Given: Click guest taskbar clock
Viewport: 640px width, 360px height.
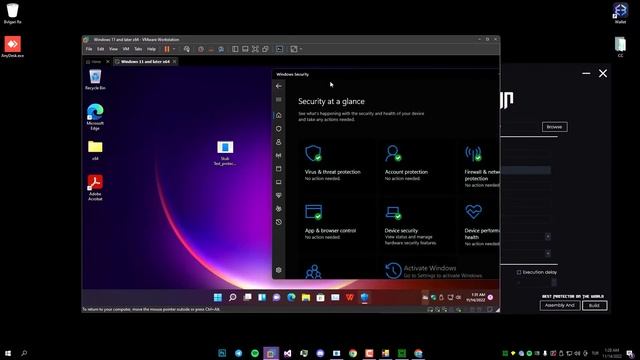Looking at the screenshot, I should 476,297.
